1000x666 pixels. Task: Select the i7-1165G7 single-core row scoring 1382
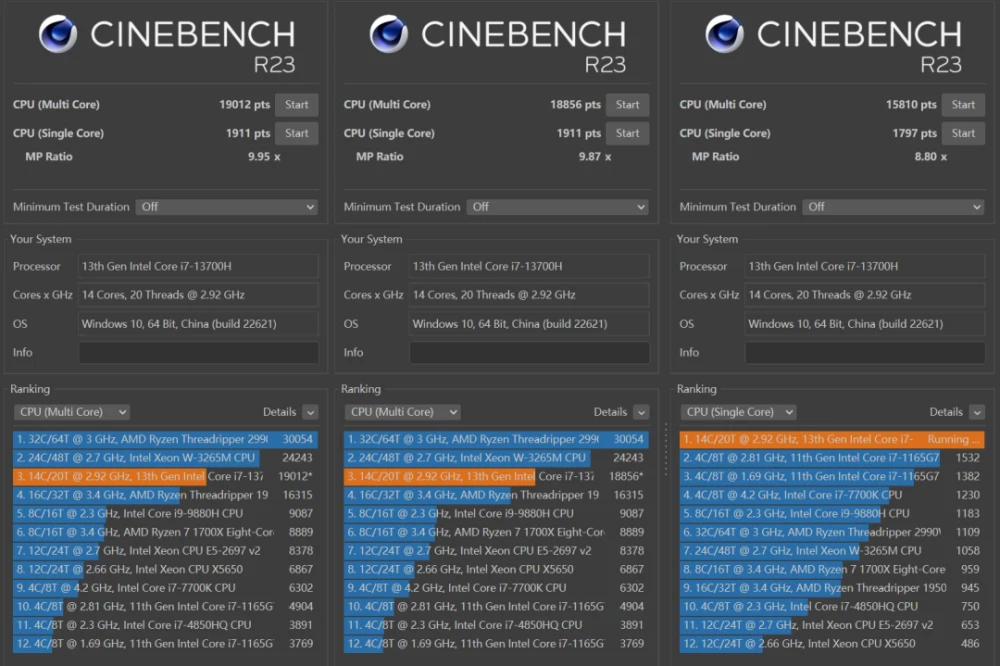(832, 477)
